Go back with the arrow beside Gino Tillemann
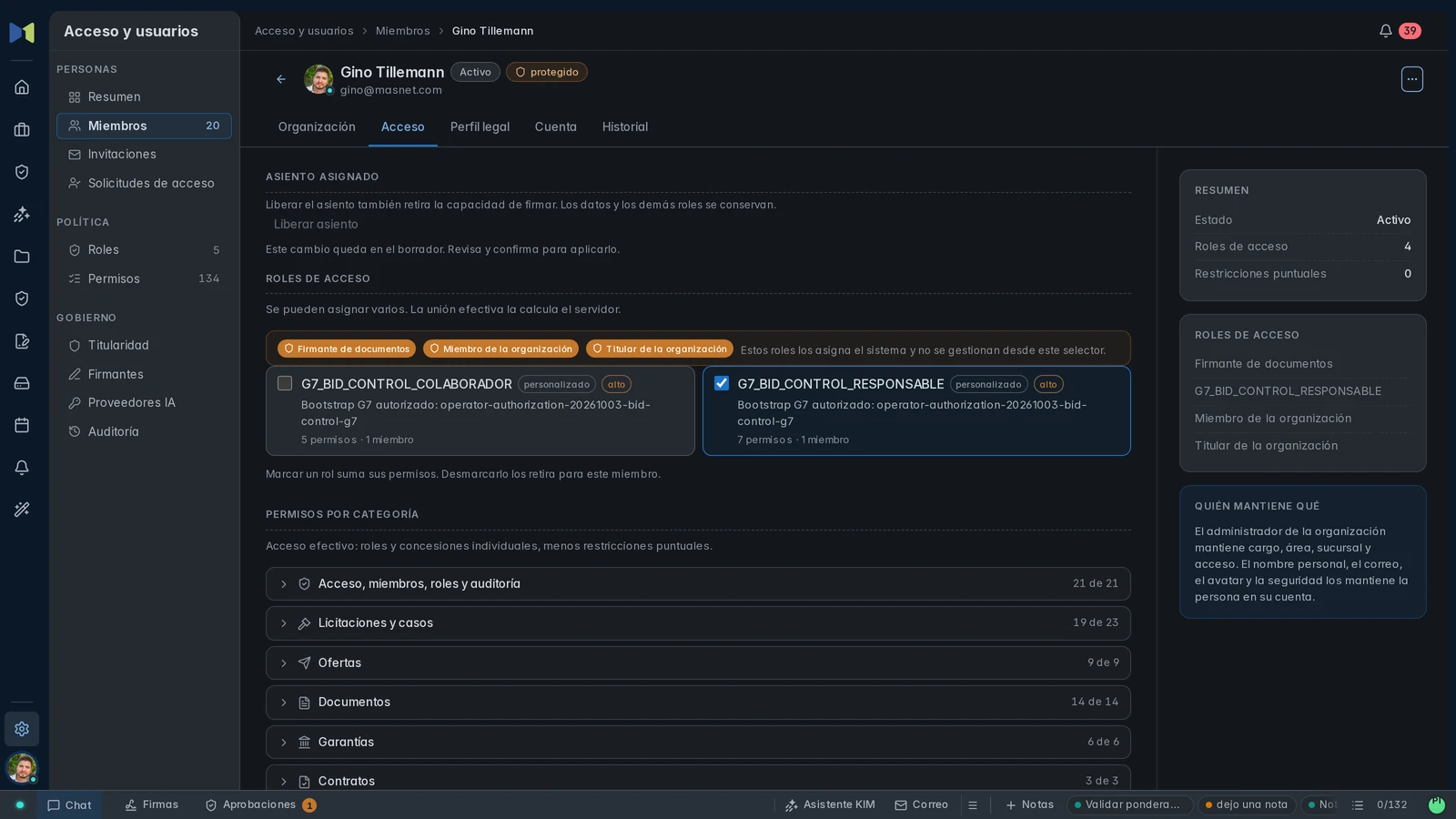 [x=281, y=79]
